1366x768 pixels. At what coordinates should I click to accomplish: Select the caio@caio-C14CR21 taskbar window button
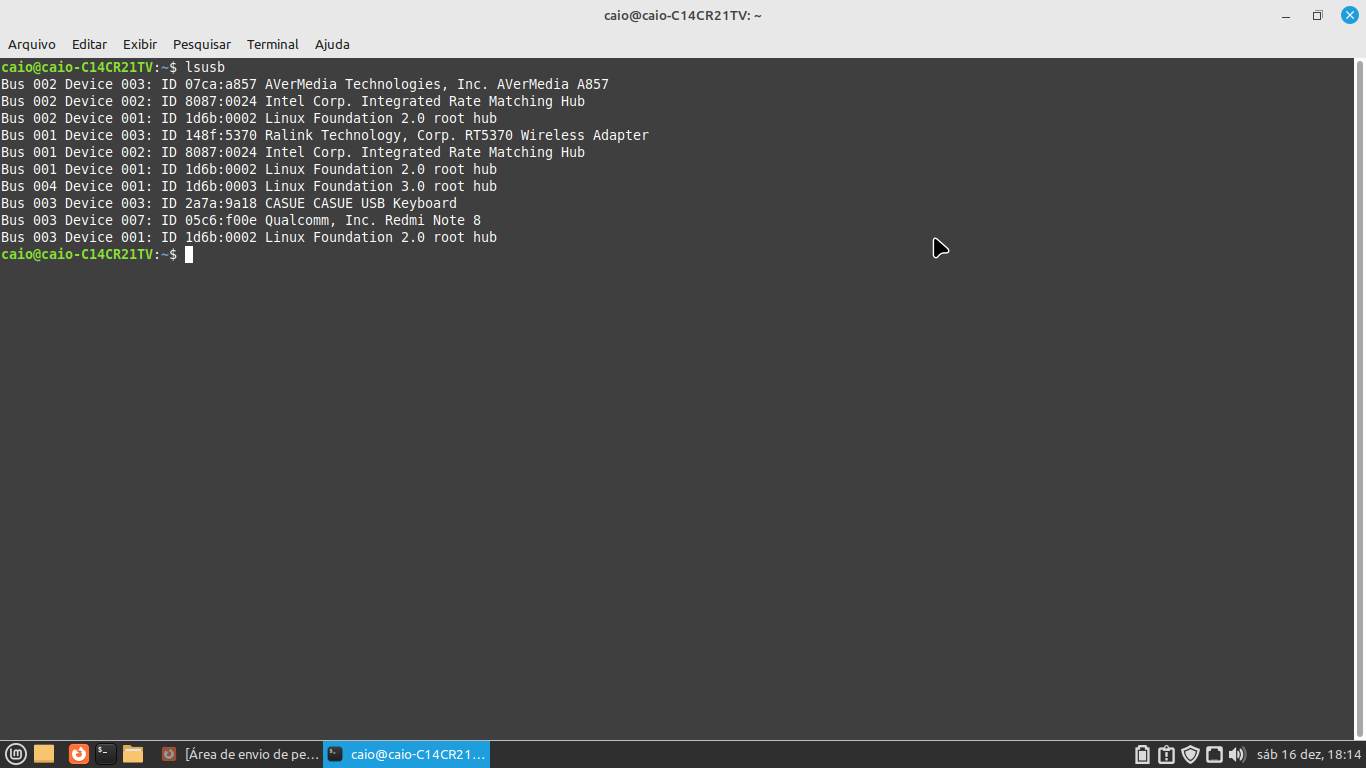click(406, 754)
